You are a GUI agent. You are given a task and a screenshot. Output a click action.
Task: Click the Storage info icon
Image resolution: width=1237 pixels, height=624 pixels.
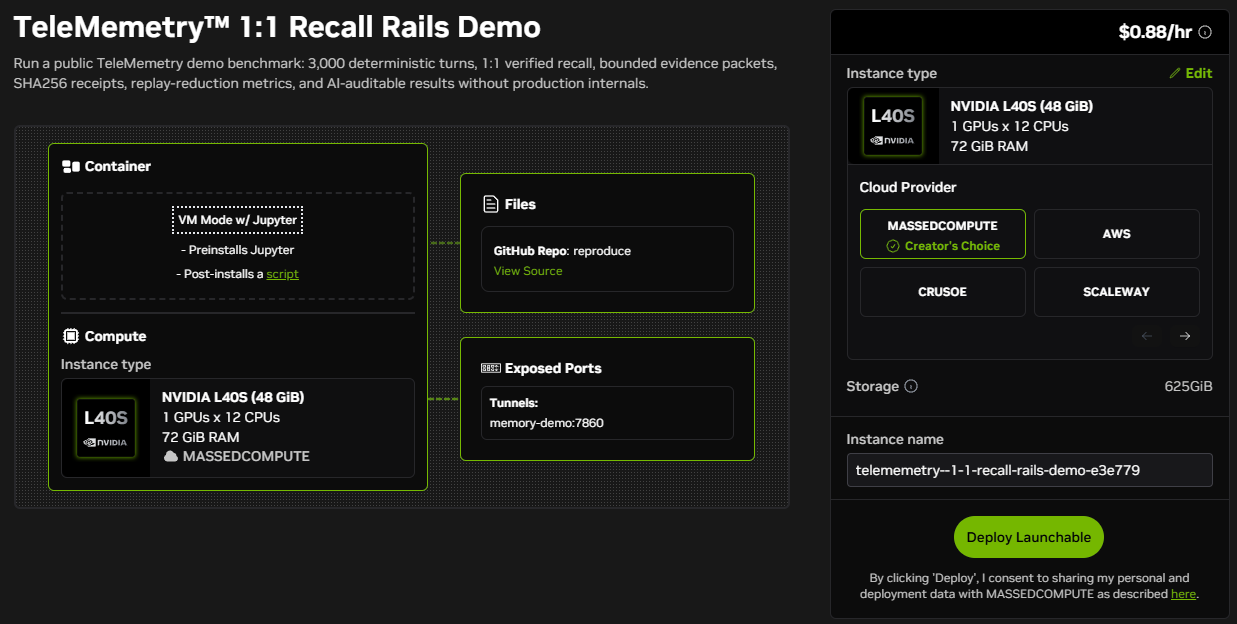click(911, 386)
